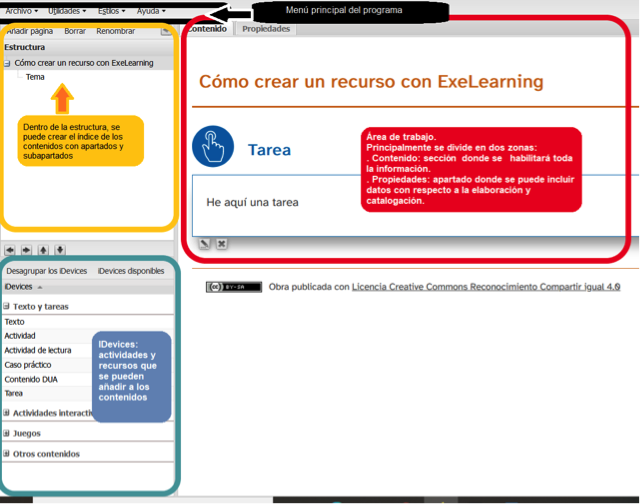
Task: Add the Tarea iDevice from list
Action: point(13,393)
